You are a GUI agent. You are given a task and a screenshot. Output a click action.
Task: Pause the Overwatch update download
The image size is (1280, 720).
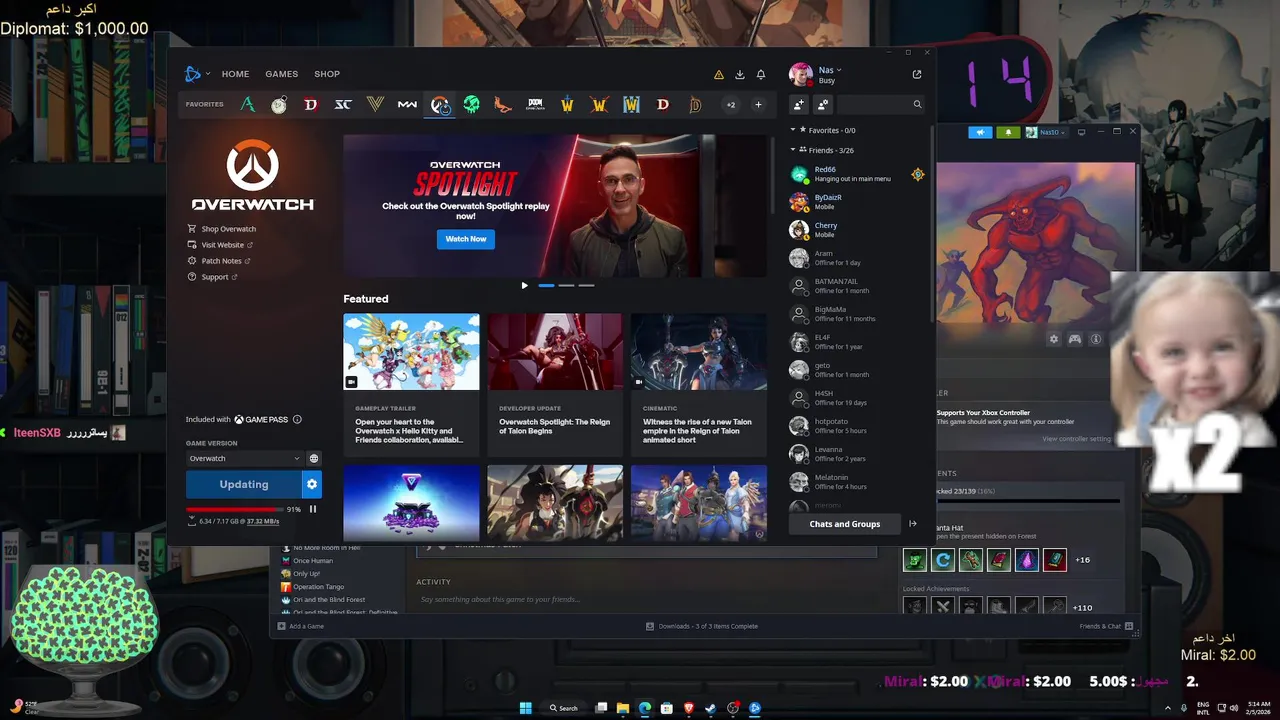point(313,509)
